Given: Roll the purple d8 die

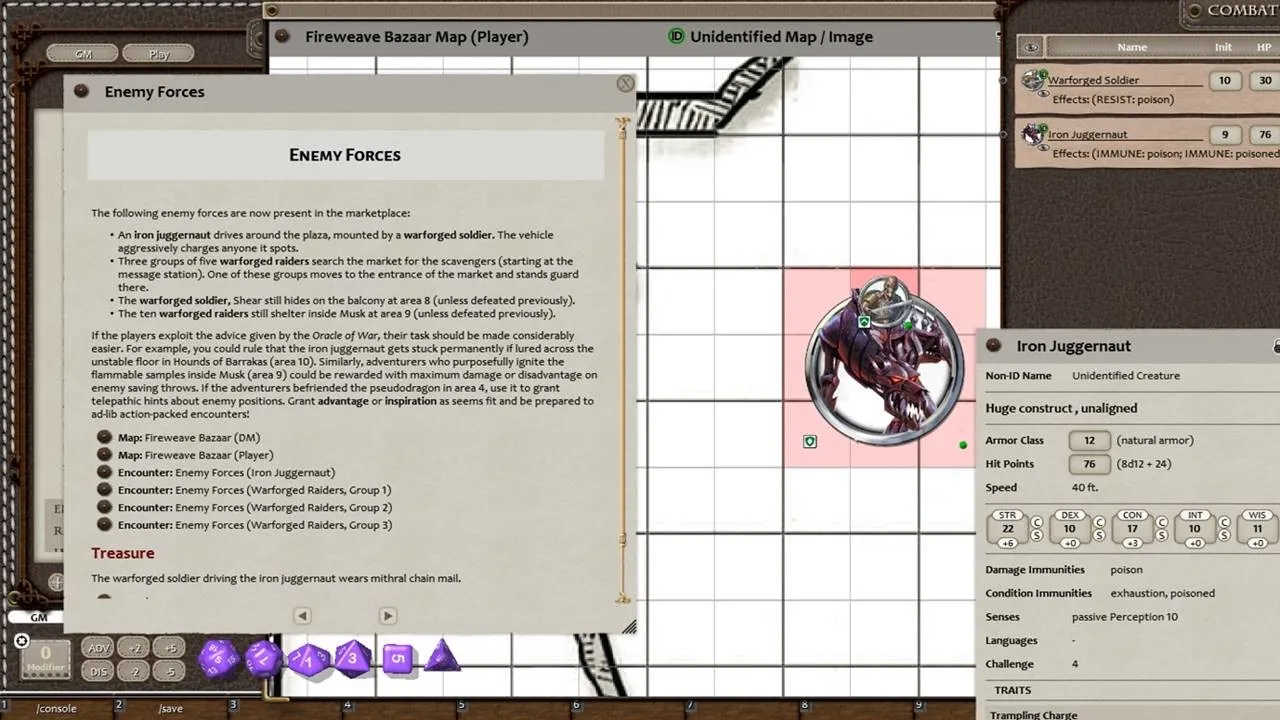Looking at the screenshot, I should (352, 658).
